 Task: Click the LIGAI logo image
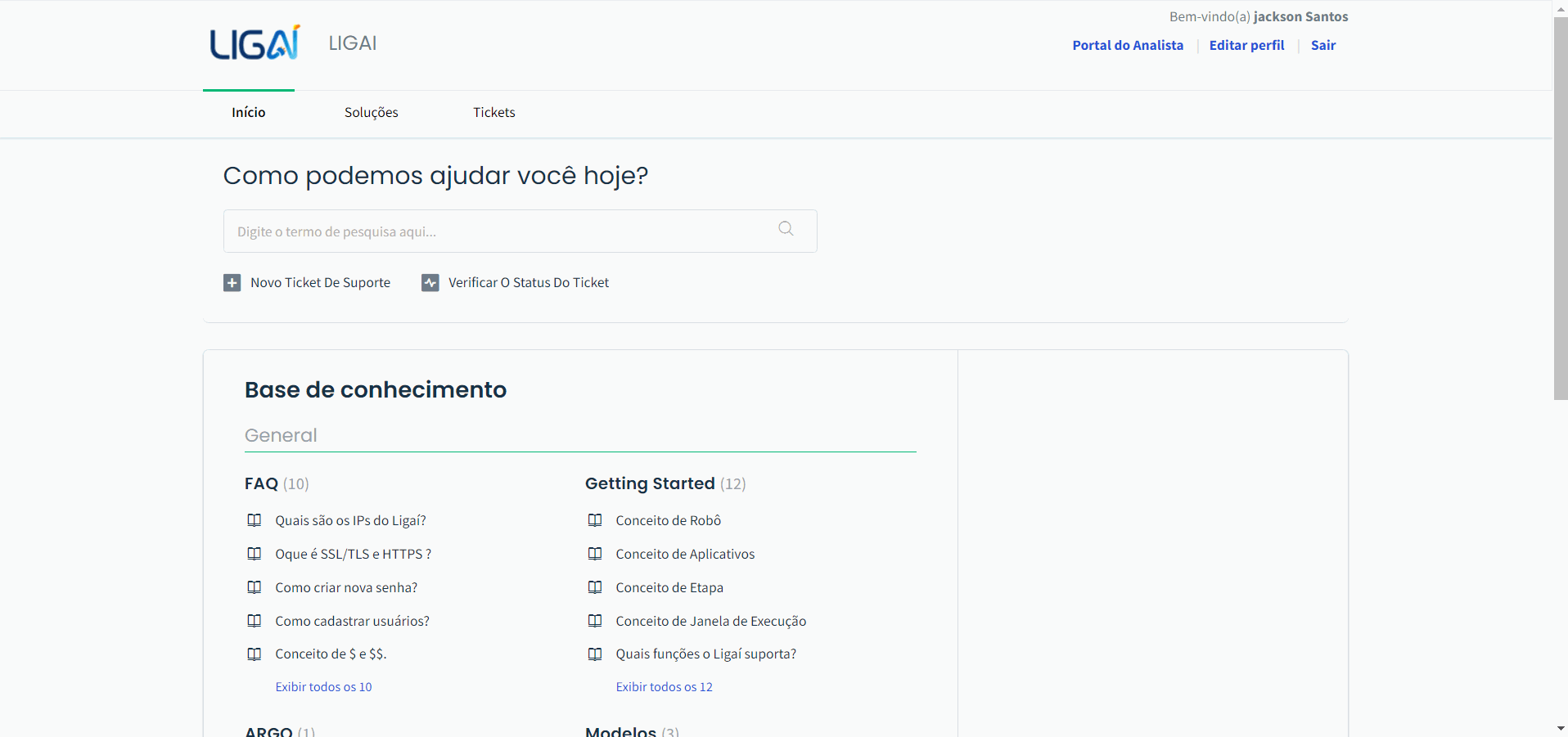pos(255,43)
